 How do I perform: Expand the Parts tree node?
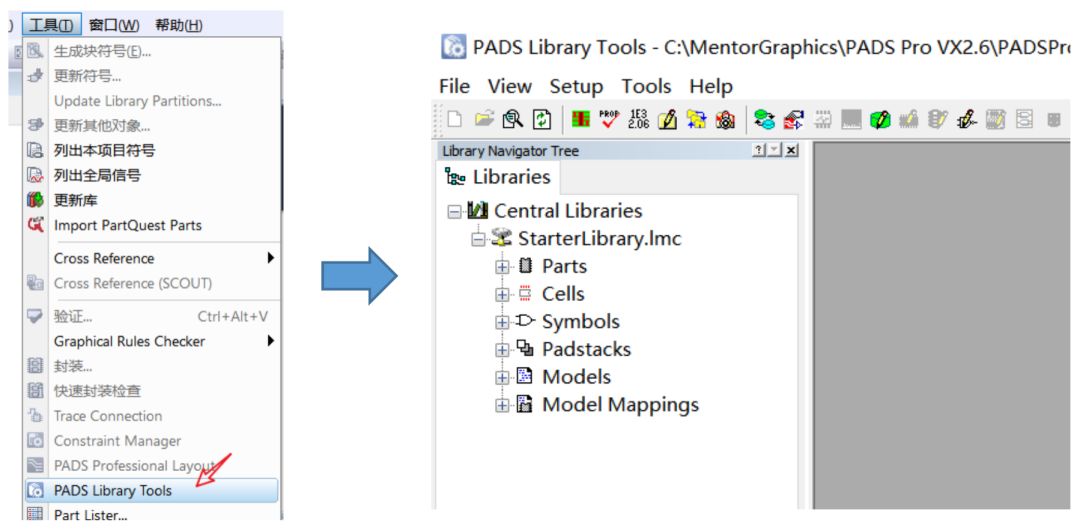502,267
